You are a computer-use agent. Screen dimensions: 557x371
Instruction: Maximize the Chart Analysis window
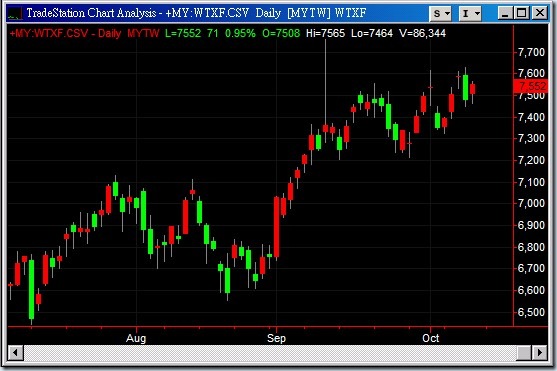(521, 14)
